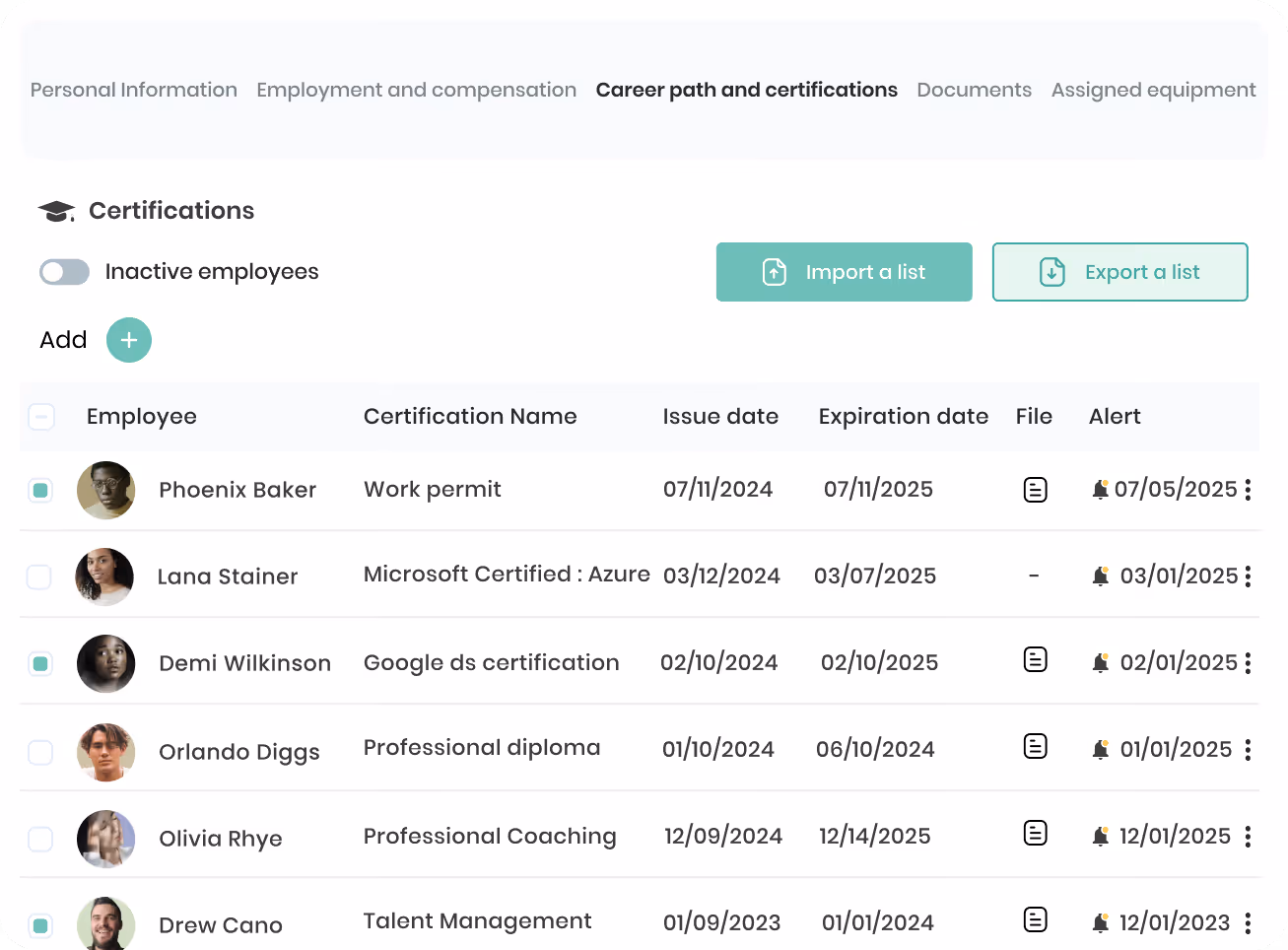1288x950 pixels.
Task: Open more options menu for Phoenix Baker
Action: (x=1248, y=490)
